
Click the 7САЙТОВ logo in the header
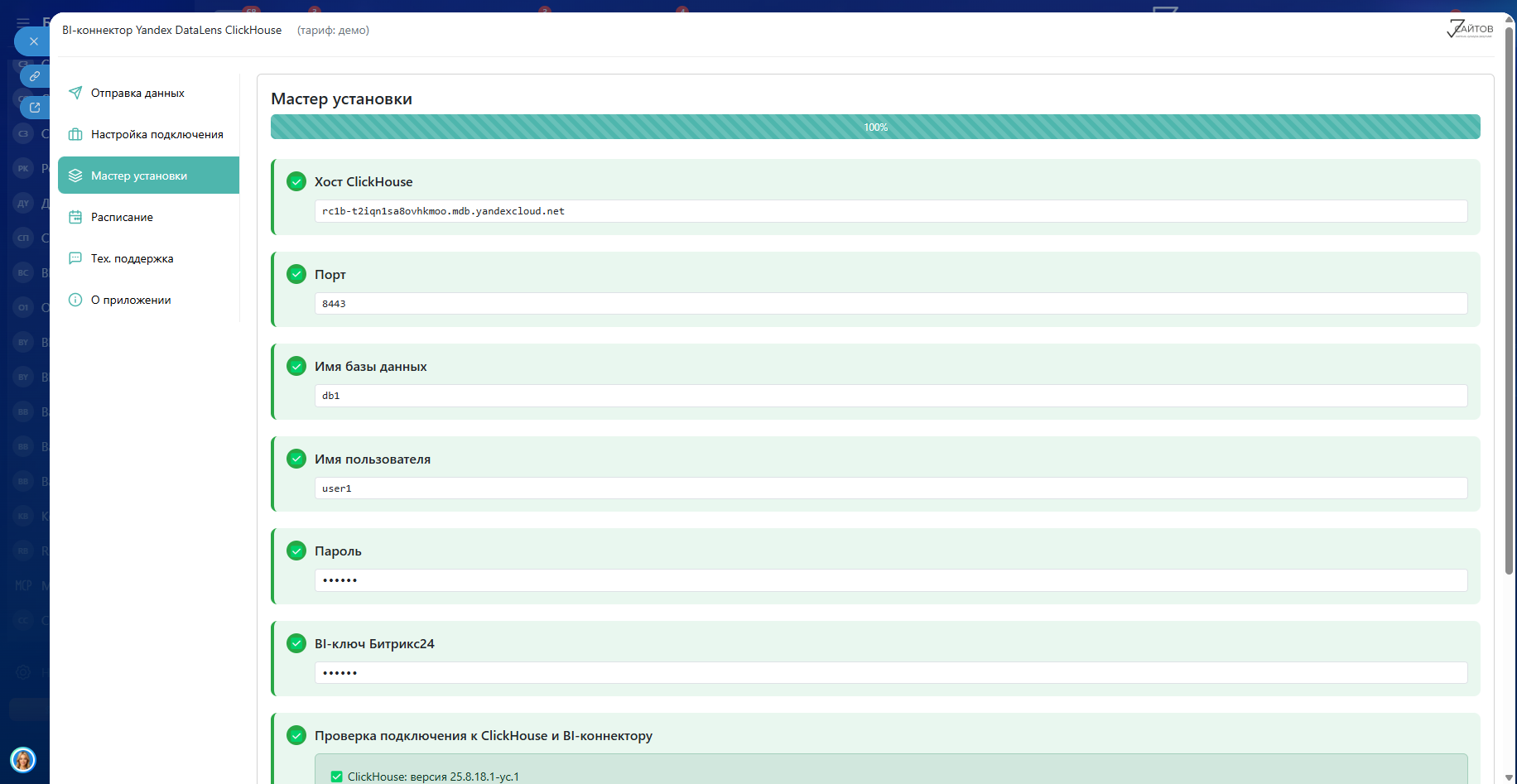1470,29
